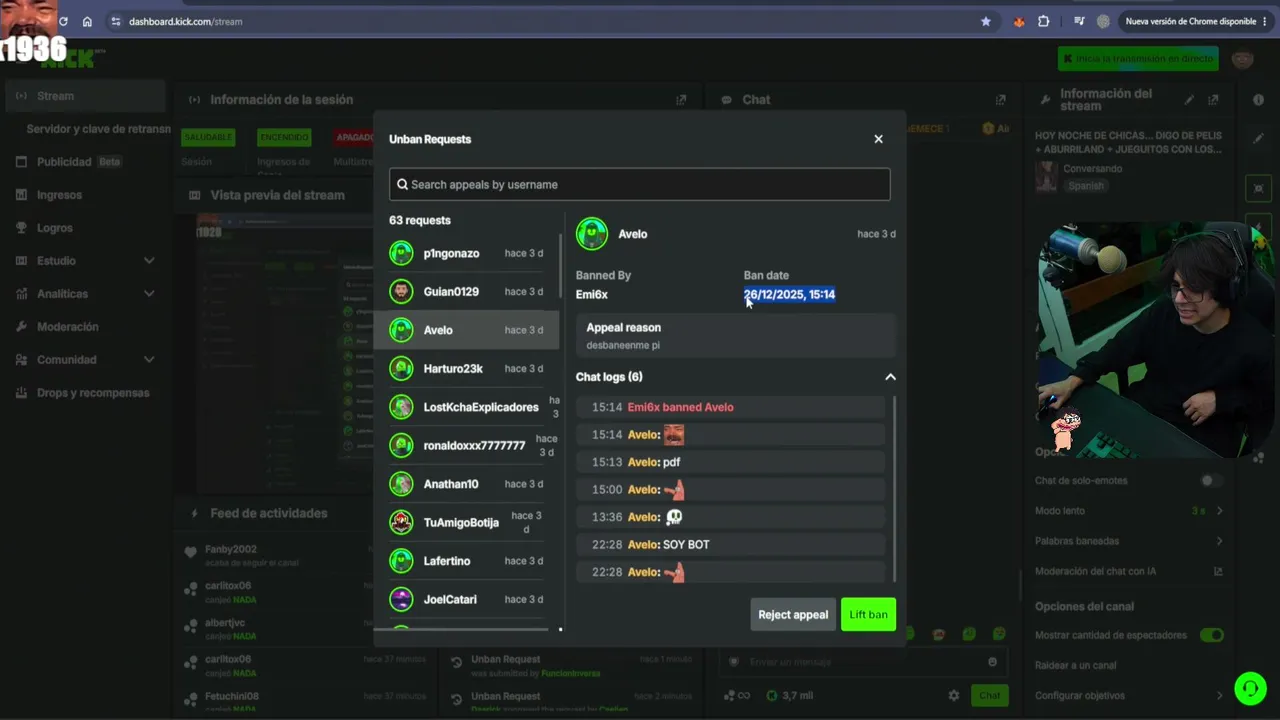Click the Logros trophy icon

click(x=21, y=228)
